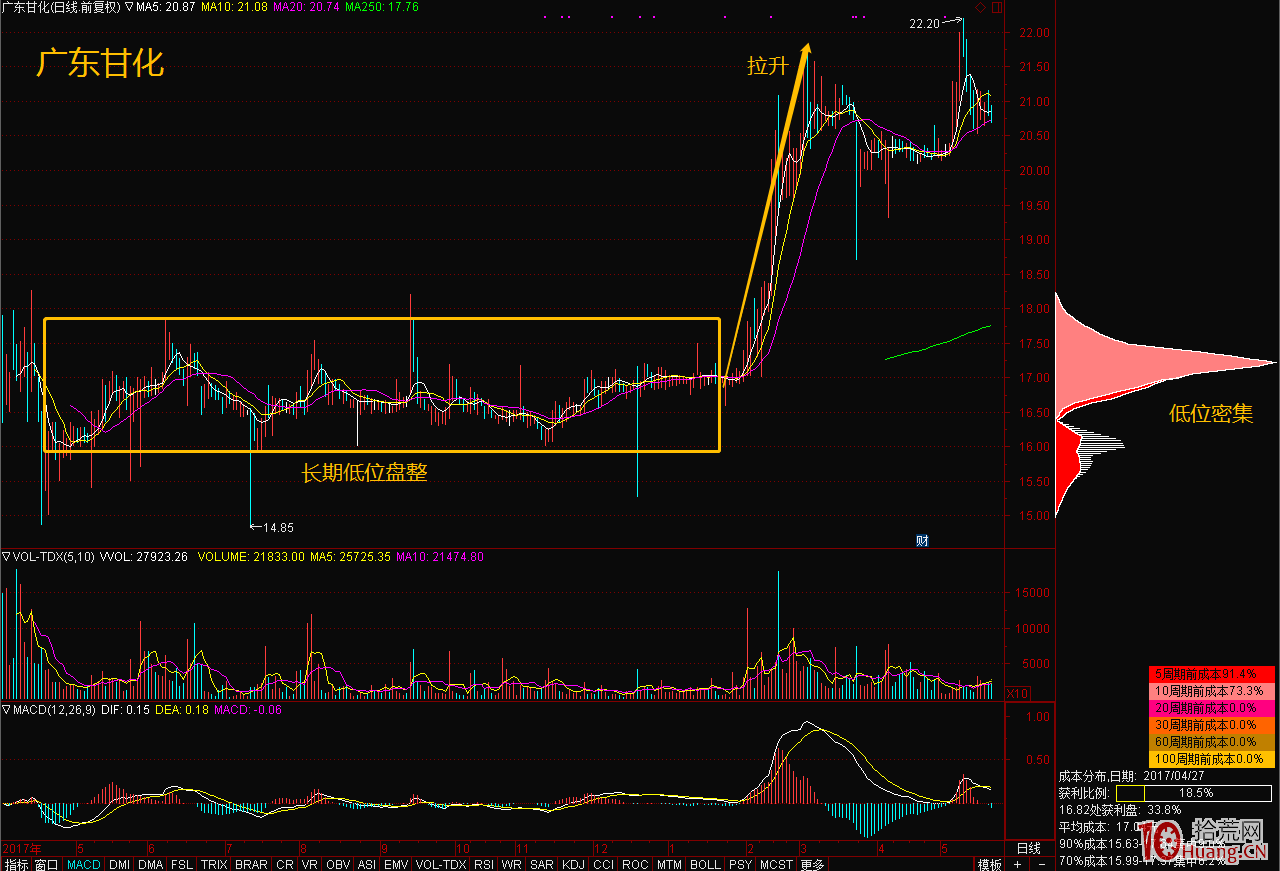1280x871 pixels.
Task: Click the 窗口 button in bottom bar
Action: coord(47,864)
